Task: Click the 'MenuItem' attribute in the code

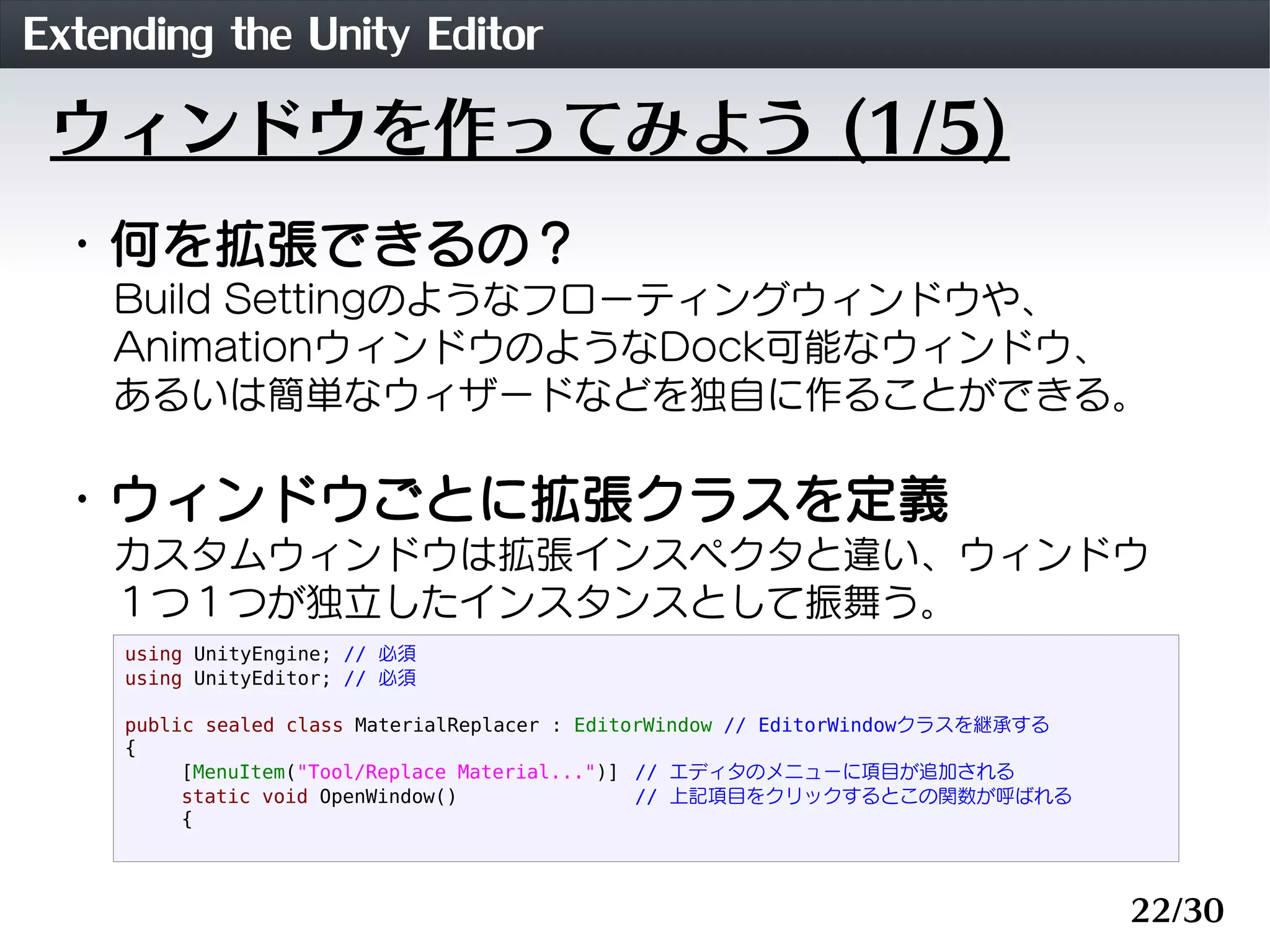Action: click(238, 772)
